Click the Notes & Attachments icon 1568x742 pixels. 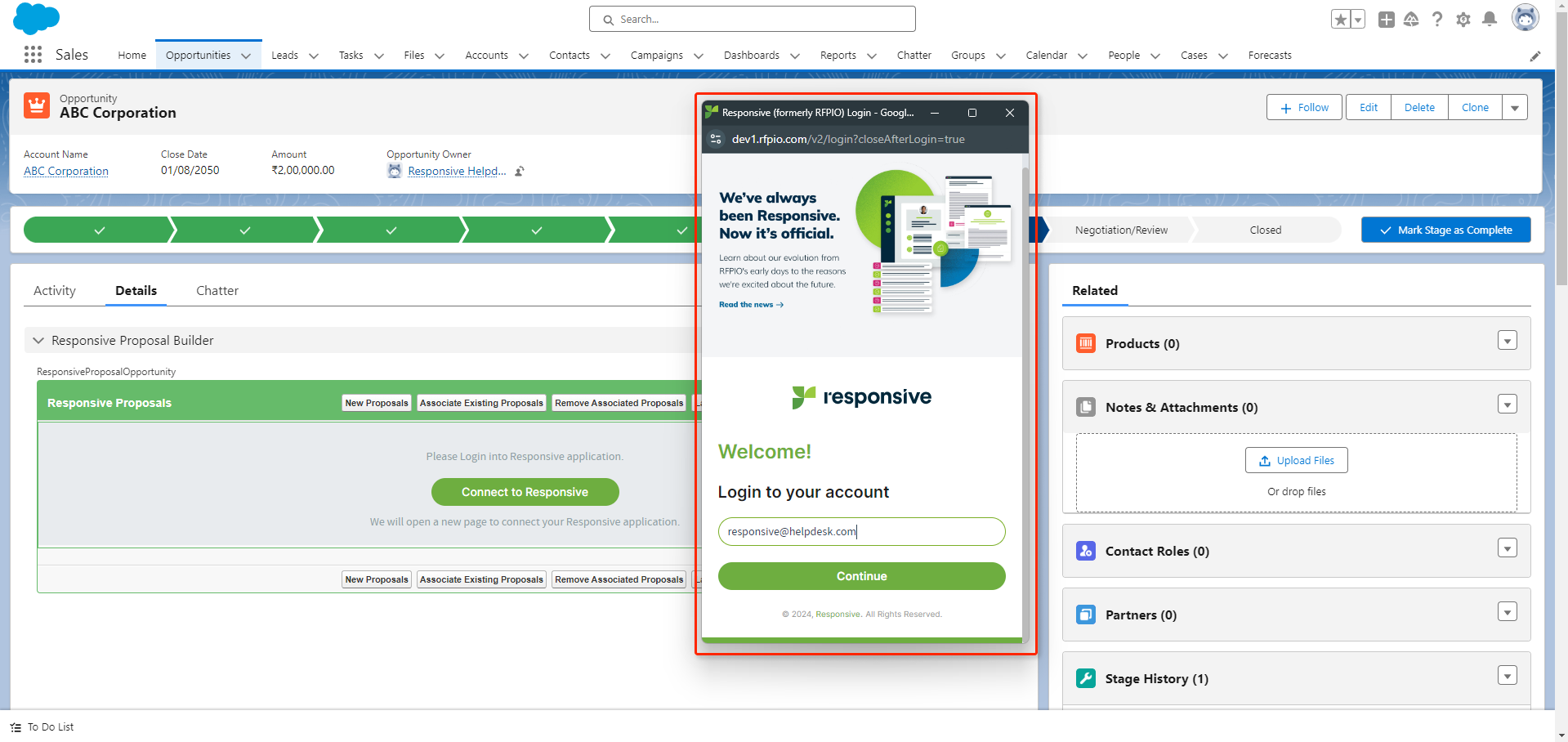(1086, 407)
